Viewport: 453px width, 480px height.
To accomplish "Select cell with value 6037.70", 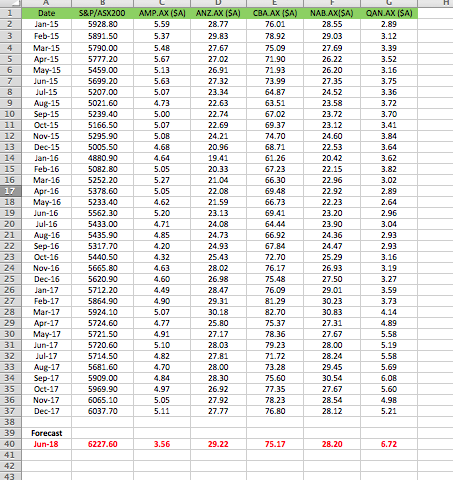I will (x=102, y=411).
